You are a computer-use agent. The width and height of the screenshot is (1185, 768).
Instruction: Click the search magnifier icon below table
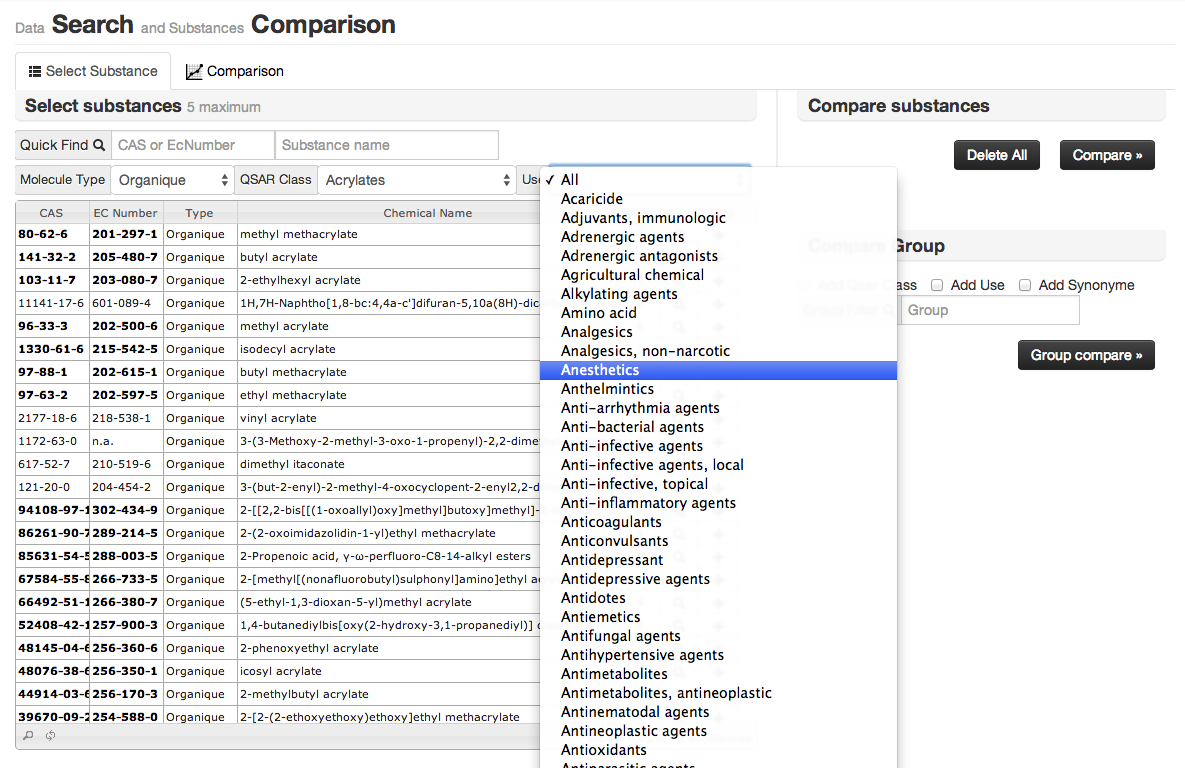click(28, 736)
